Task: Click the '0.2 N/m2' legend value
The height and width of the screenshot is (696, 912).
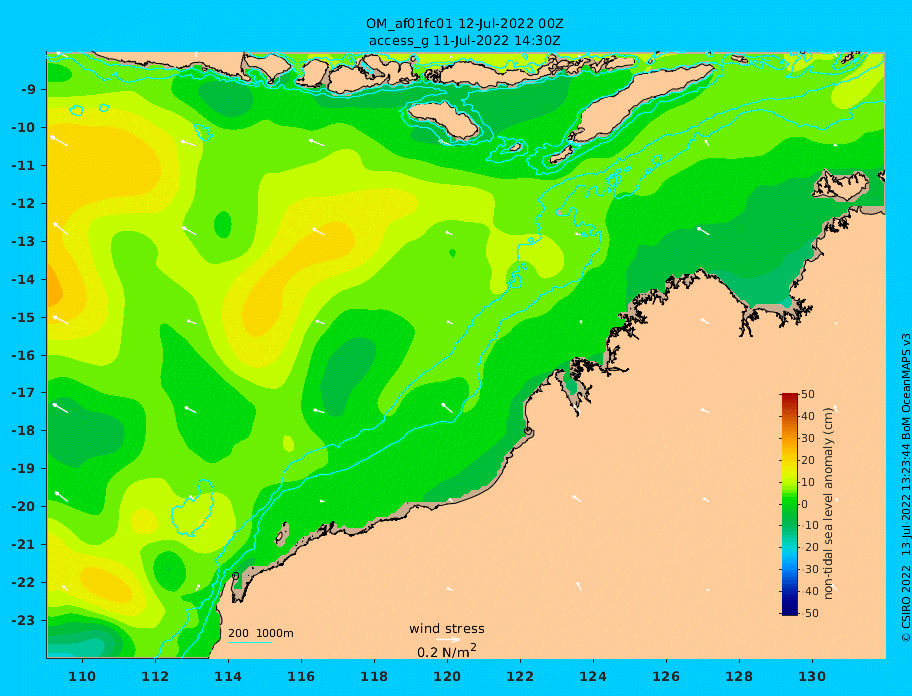Action: [447, 651]
